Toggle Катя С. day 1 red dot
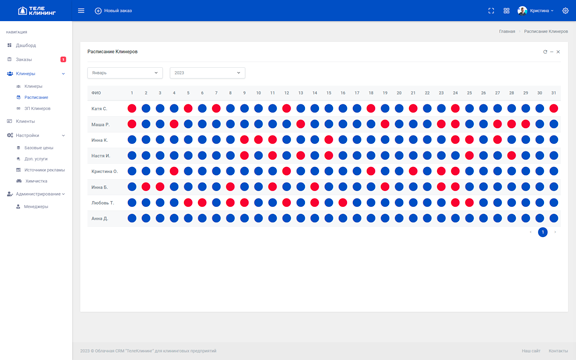Screen dimensions: 576x360 pos(132,108)
